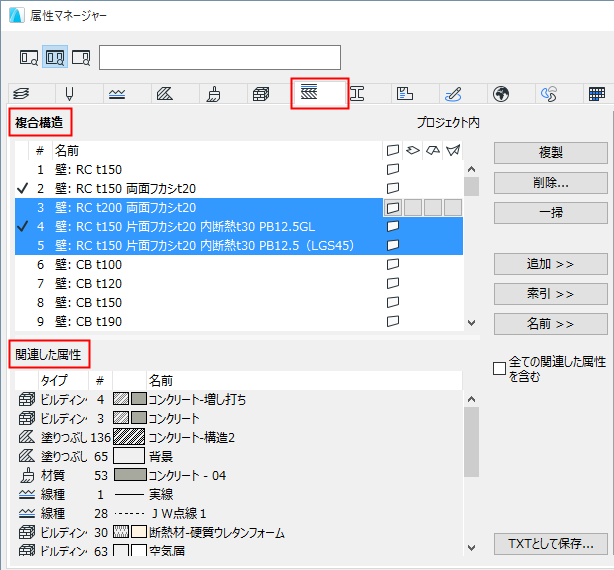This screenshot has width=614, height=570.
Task: Select line type J W点線 1
Action: tap(239, 513)
